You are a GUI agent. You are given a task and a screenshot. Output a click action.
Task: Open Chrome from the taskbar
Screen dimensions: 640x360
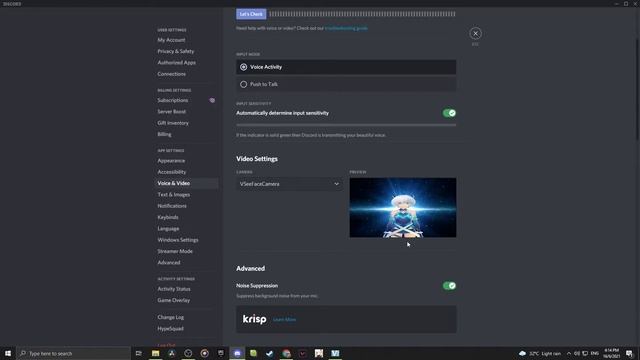click(286, 353)
